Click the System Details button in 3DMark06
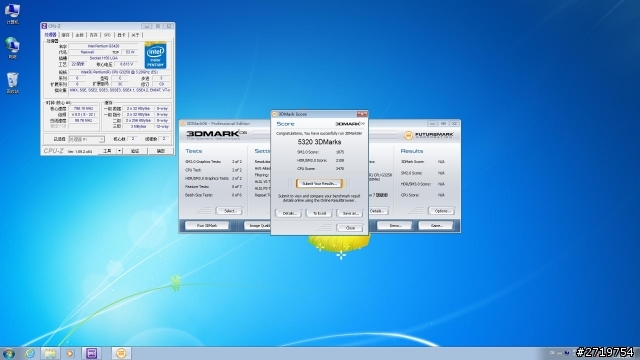Screen dimensions: 640x360 click(378, 211)
